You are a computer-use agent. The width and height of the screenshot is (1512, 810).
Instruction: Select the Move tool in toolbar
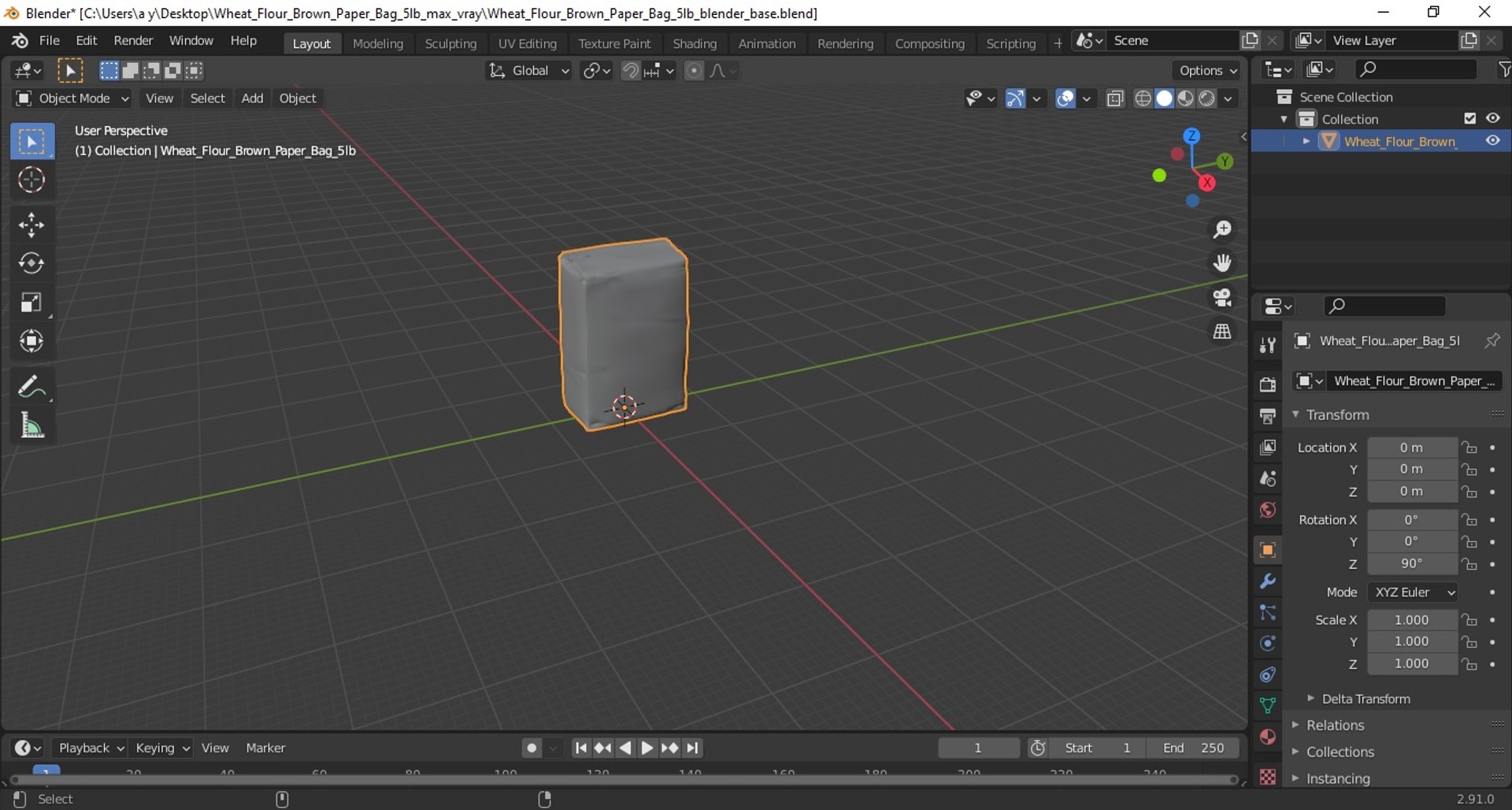31,225
